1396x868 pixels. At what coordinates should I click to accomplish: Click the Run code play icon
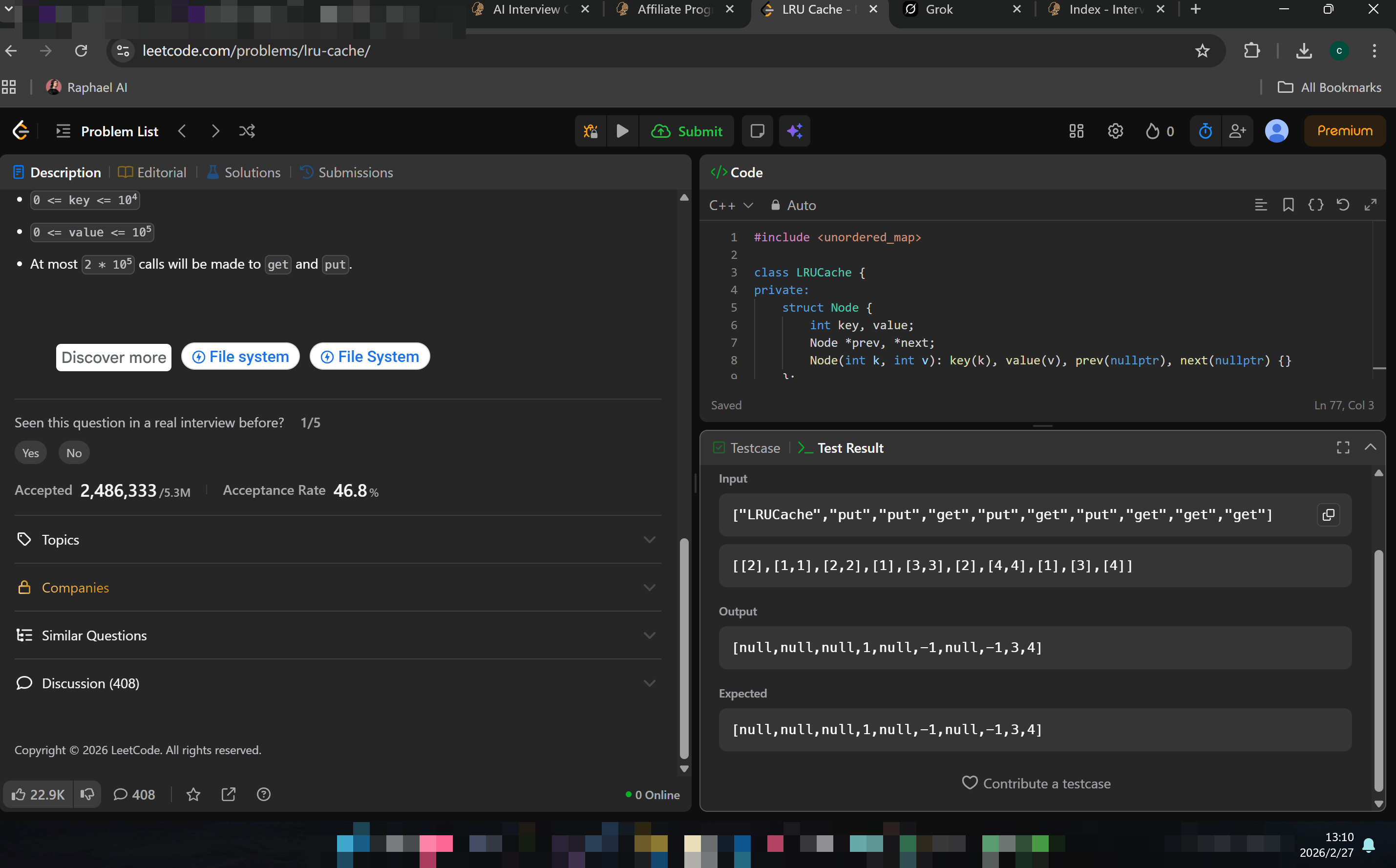[622, 131]
